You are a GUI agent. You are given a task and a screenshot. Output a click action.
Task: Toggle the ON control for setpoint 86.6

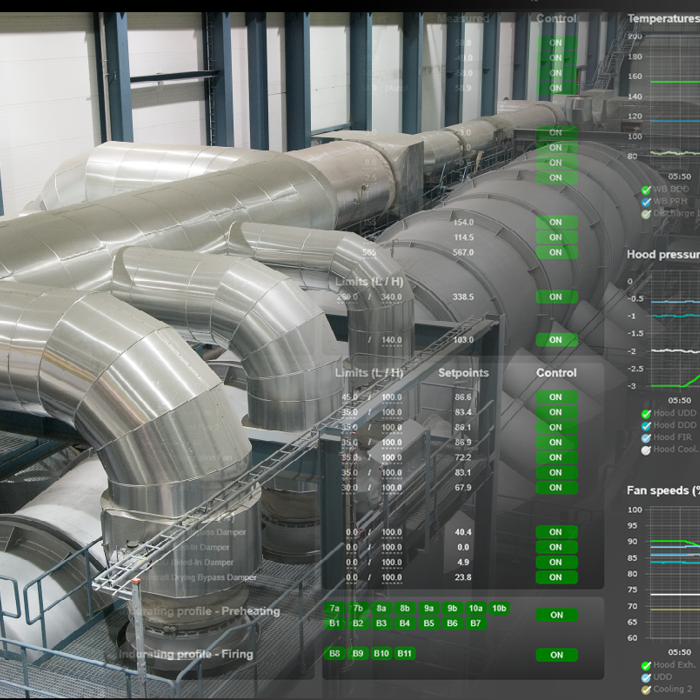557,397
